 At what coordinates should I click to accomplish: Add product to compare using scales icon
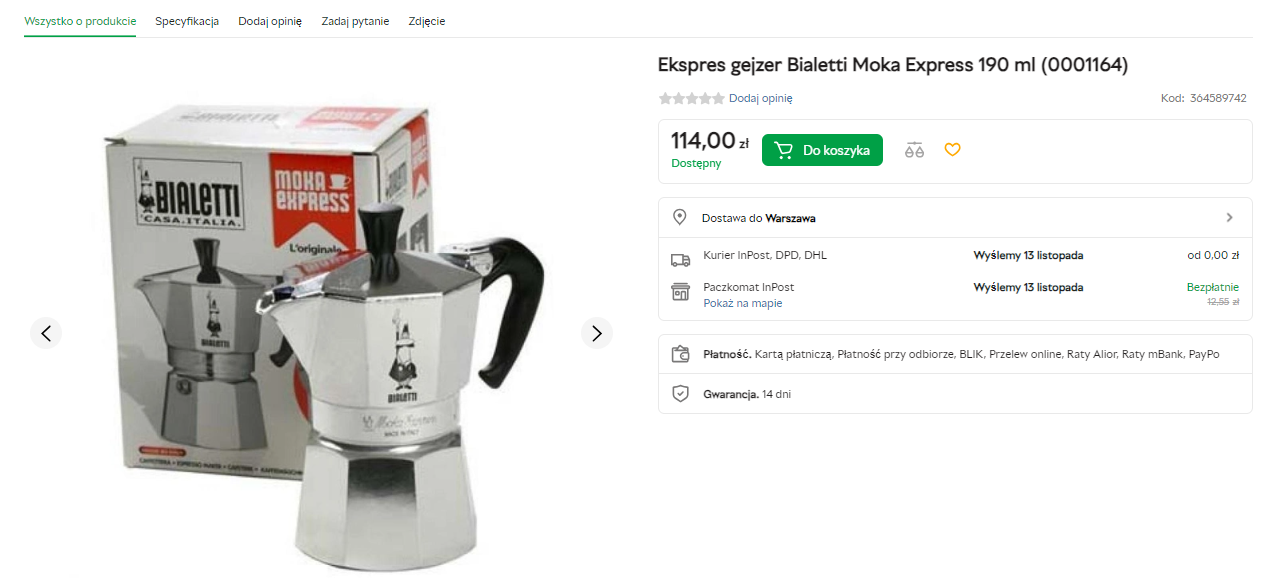pos(914,150)
